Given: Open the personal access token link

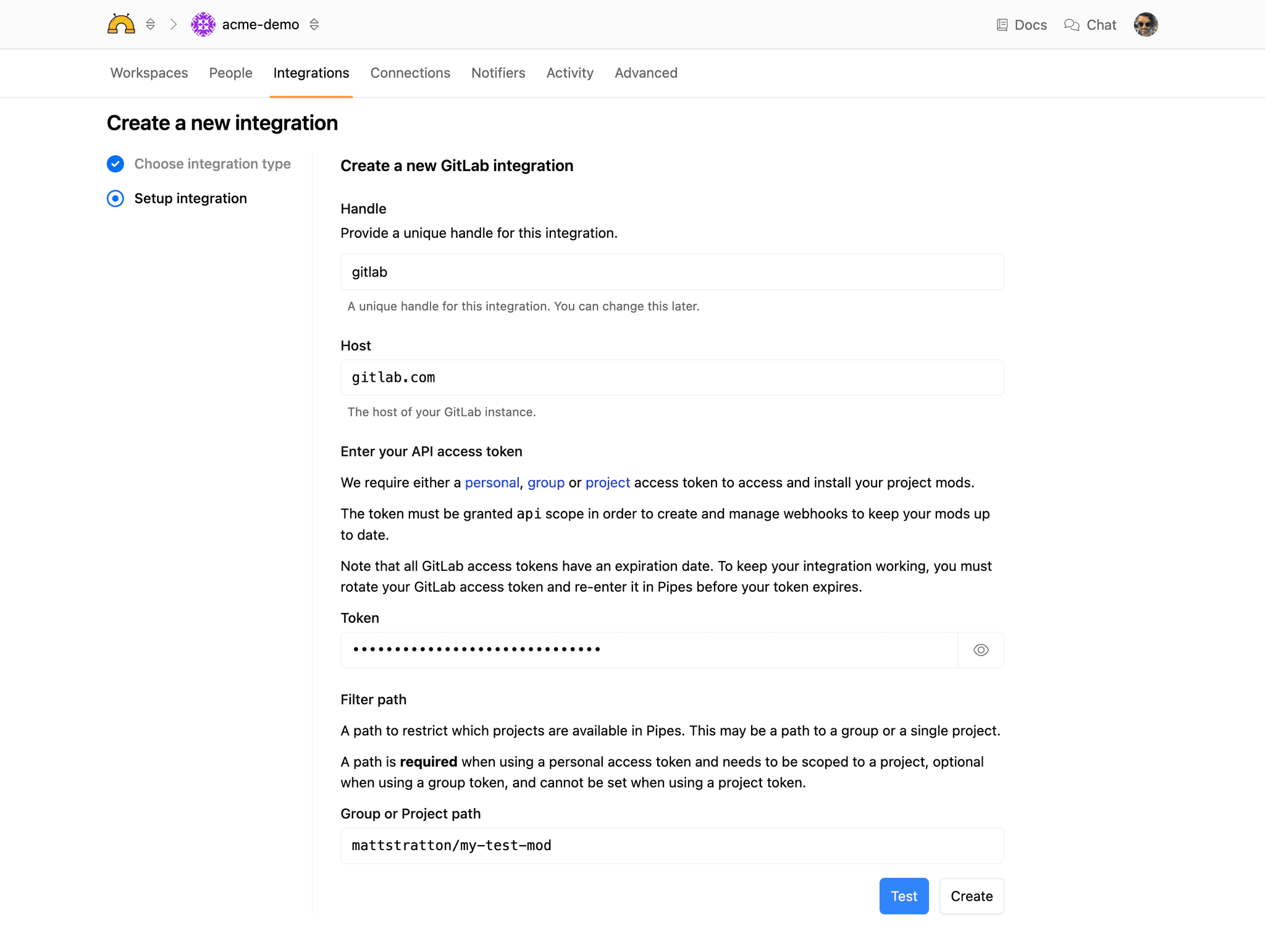Looking at the screenshot, I should pos(492,482).
